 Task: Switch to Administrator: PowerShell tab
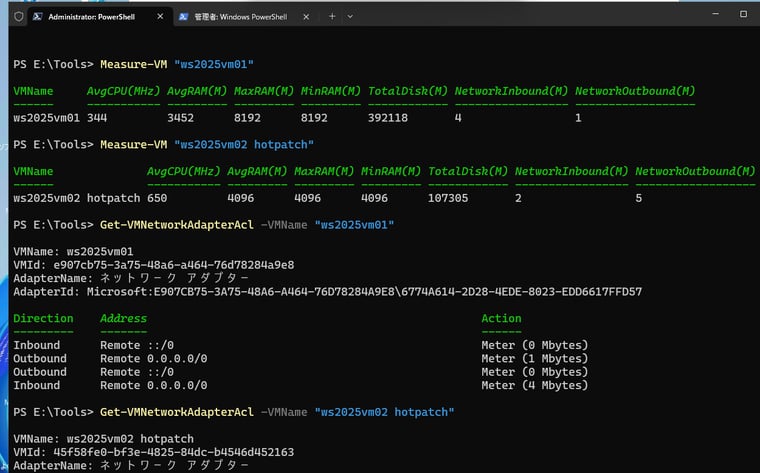[99, 16]
